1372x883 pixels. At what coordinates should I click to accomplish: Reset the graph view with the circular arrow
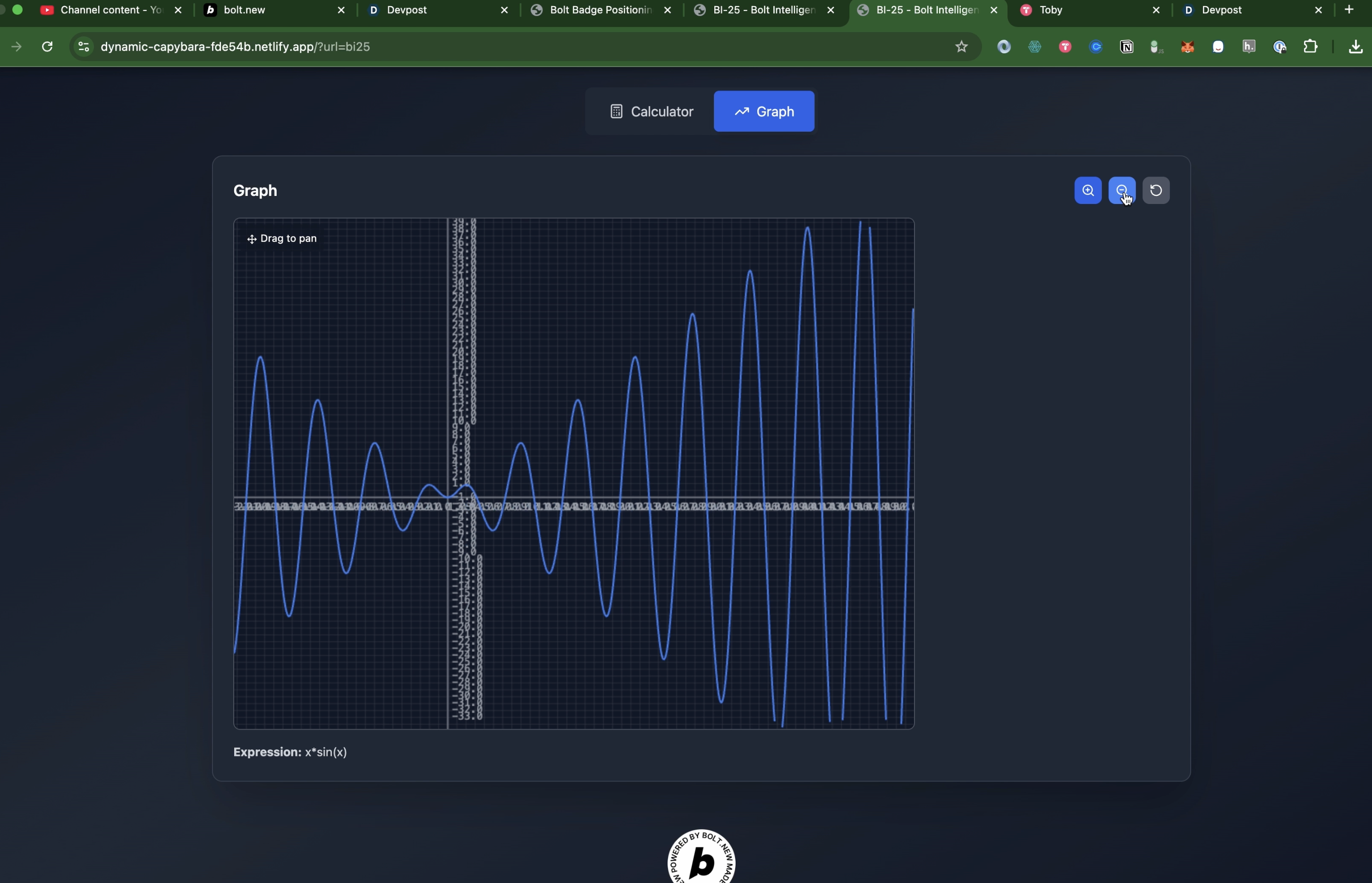pos(1156,191)
